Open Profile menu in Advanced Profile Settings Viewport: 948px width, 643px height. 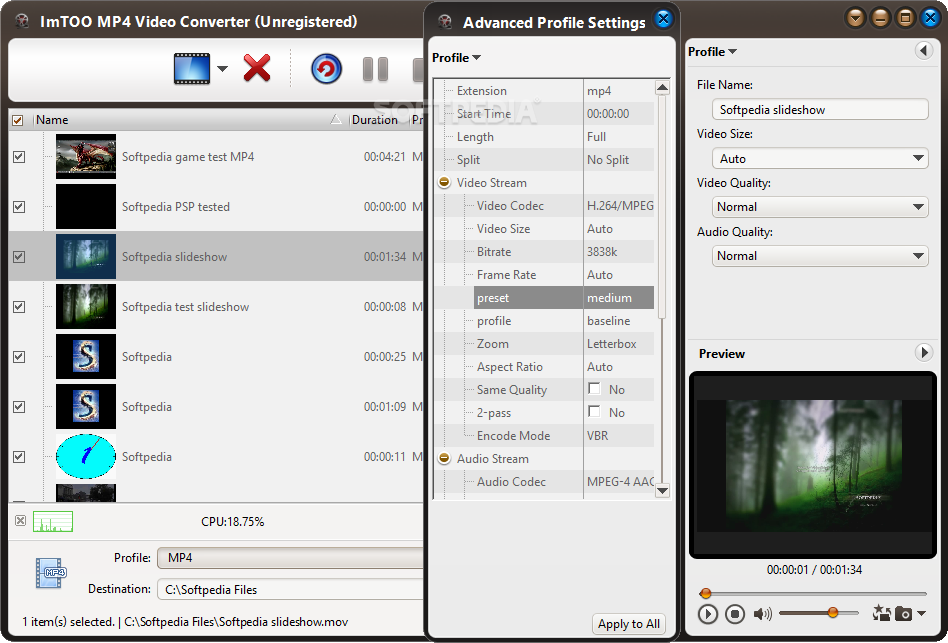456,57
